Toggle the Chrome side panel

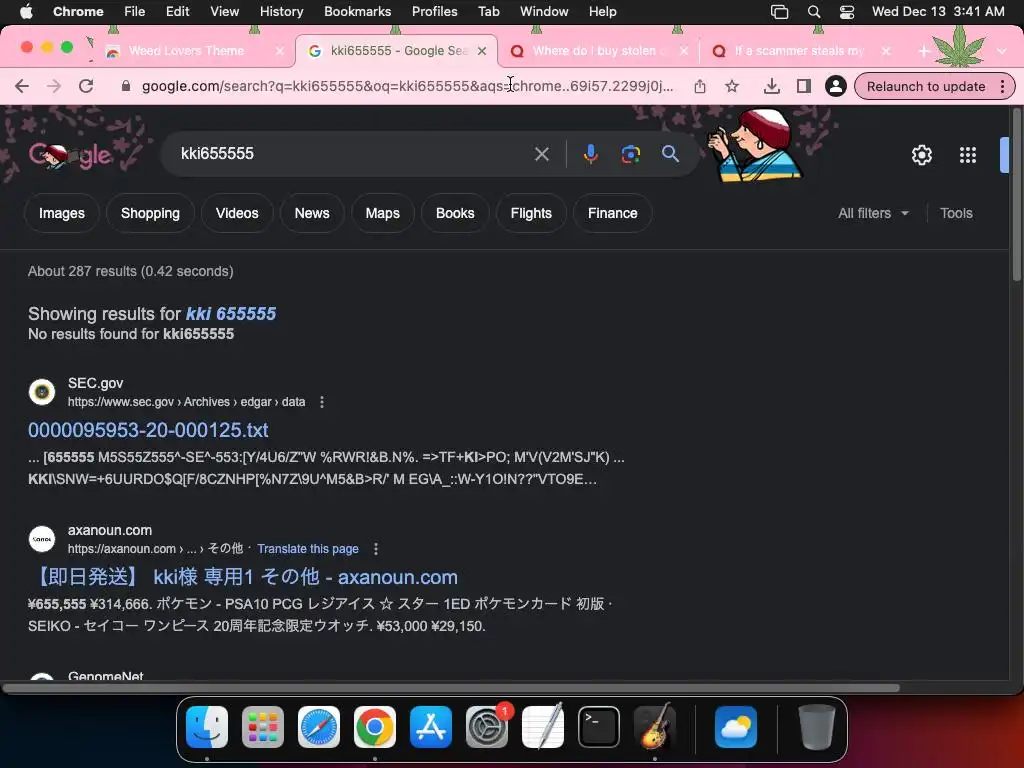tap(803, 86)
